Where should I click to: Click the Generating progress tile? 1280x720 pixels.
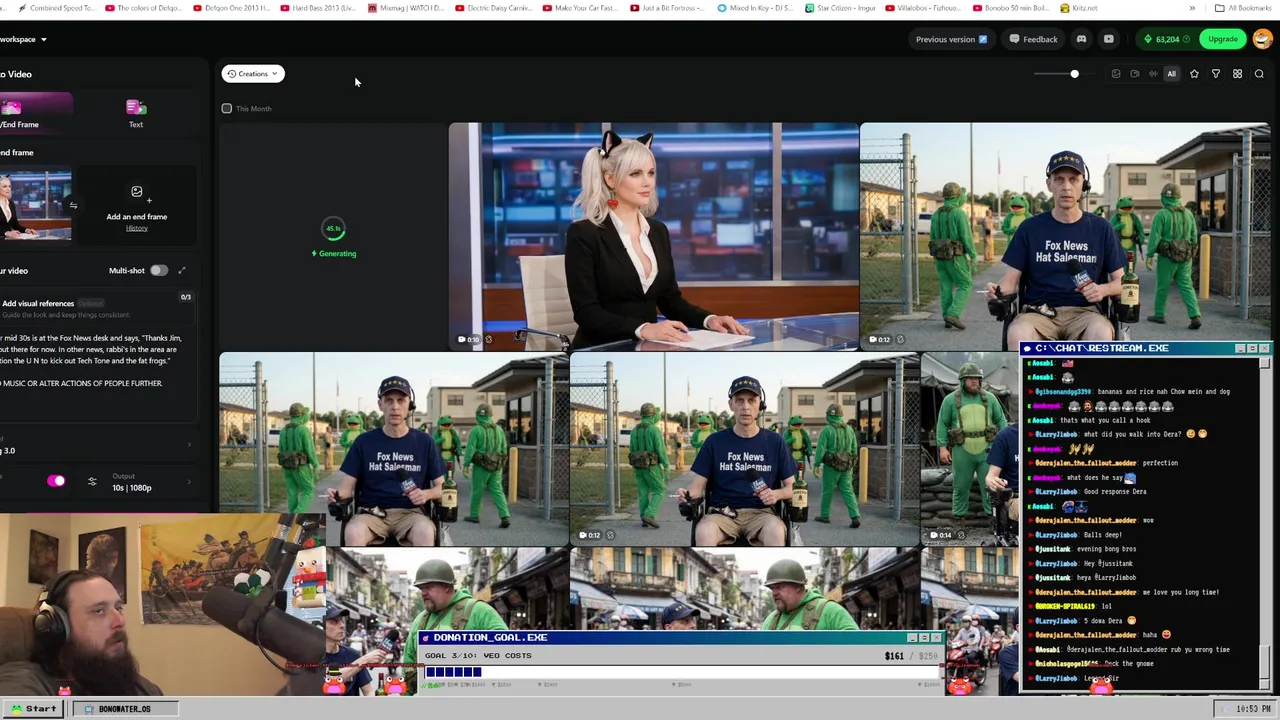coord(333,236)
